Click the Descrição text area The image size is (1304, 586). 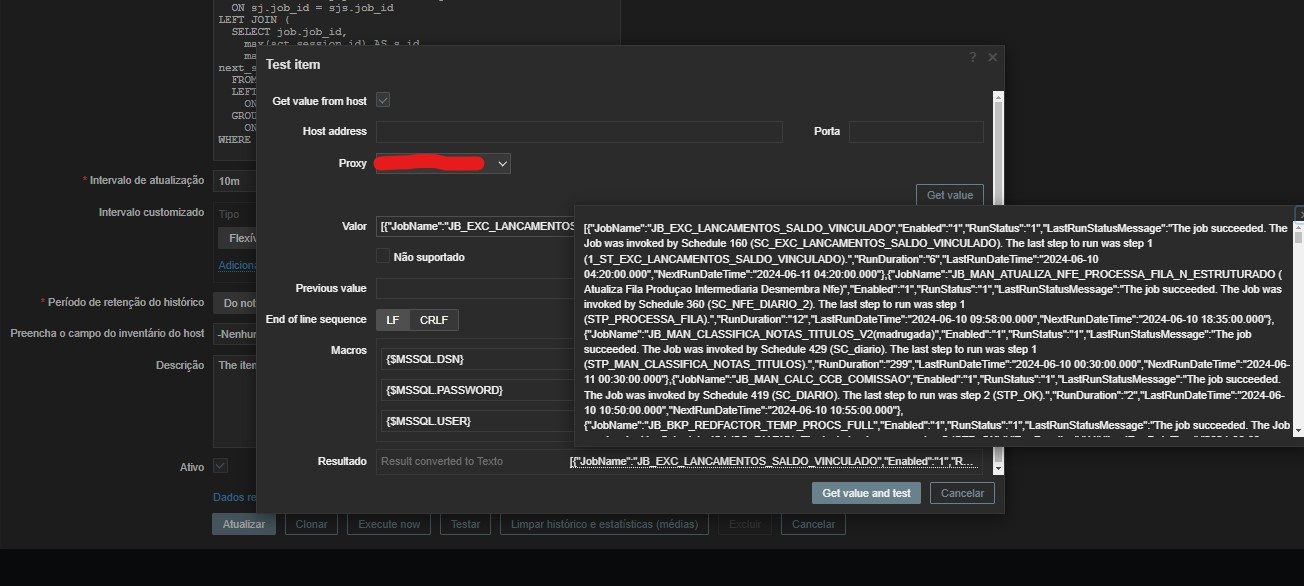pyautogui.click(x=235, y=400)
